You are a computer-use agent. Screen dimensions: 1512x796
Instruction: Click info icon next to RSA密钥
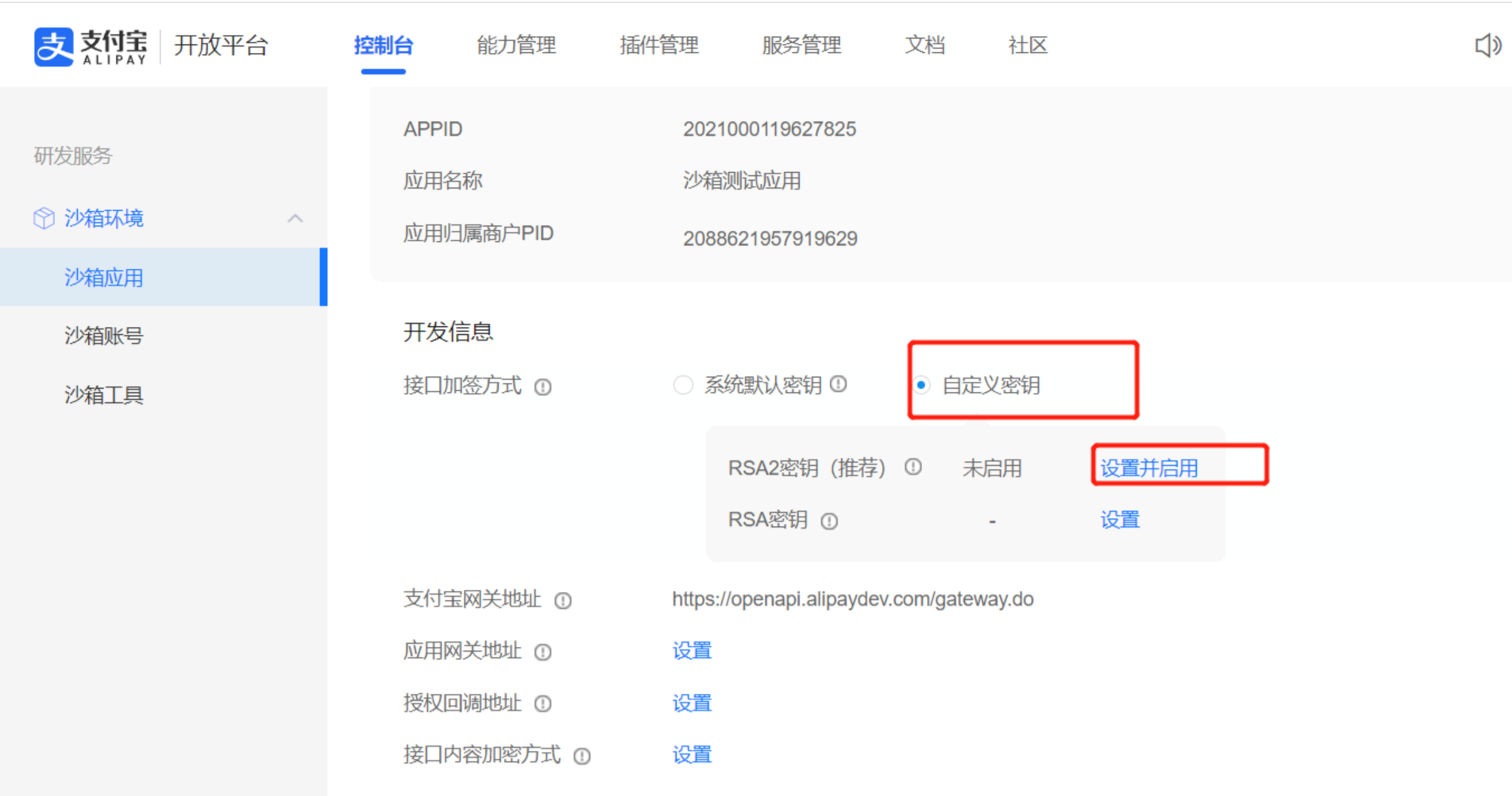[x=830, y=521]
